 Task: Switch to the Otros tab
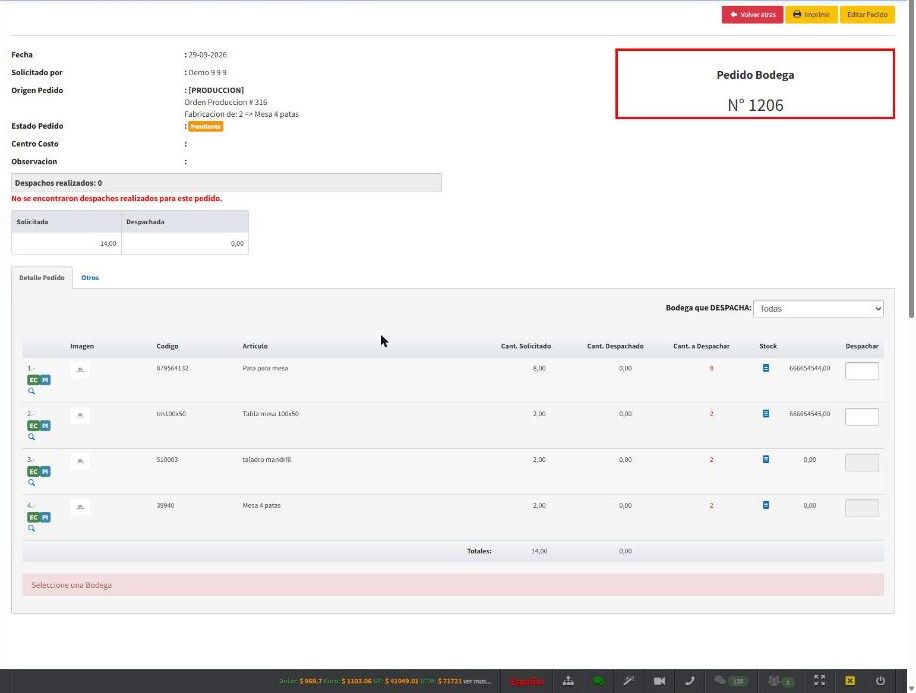[x=90, y=278]
